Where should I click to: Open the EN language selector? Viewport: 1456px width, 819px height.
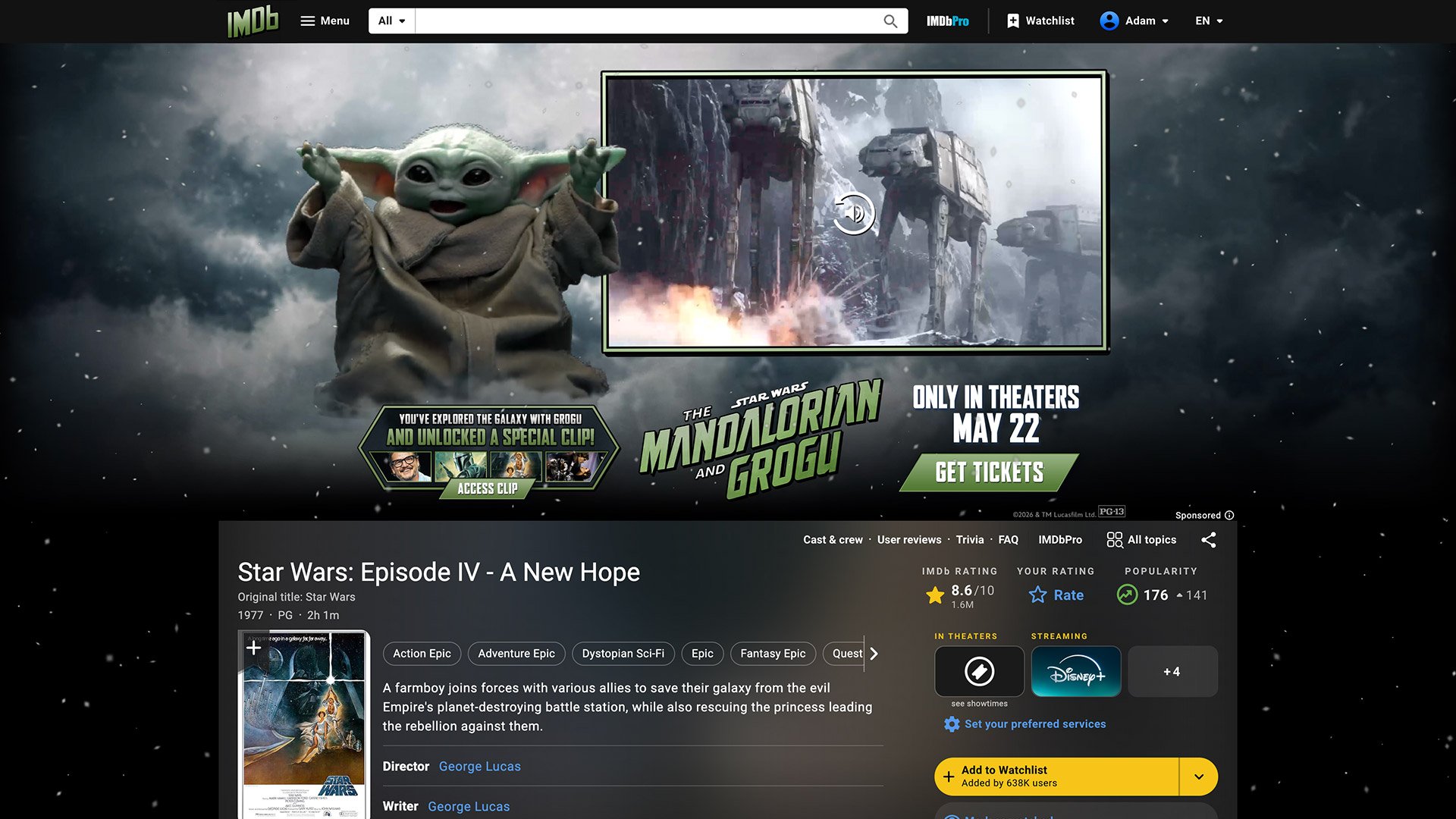(1209, 21)
